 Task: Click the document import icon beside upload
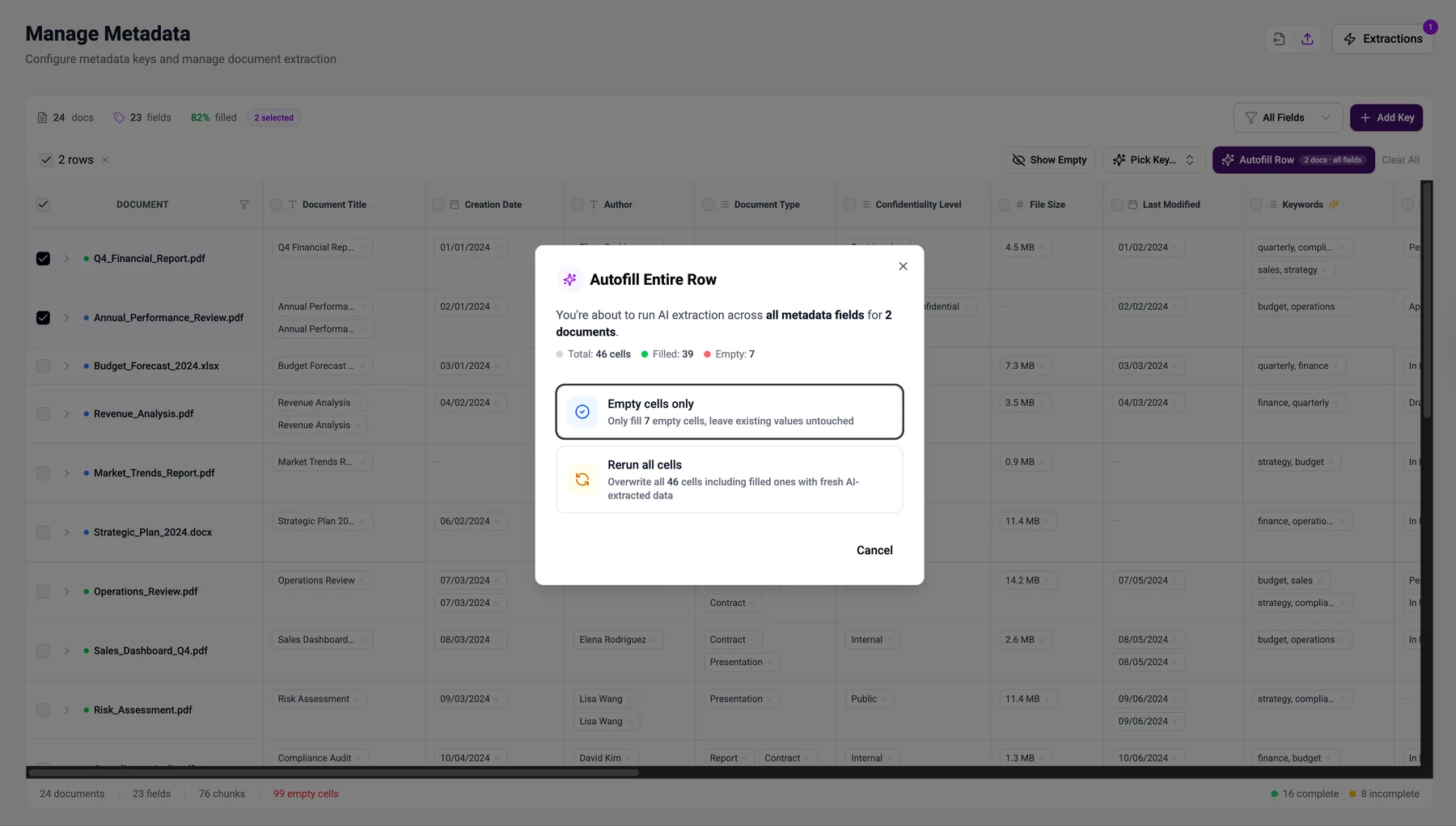1279,39
